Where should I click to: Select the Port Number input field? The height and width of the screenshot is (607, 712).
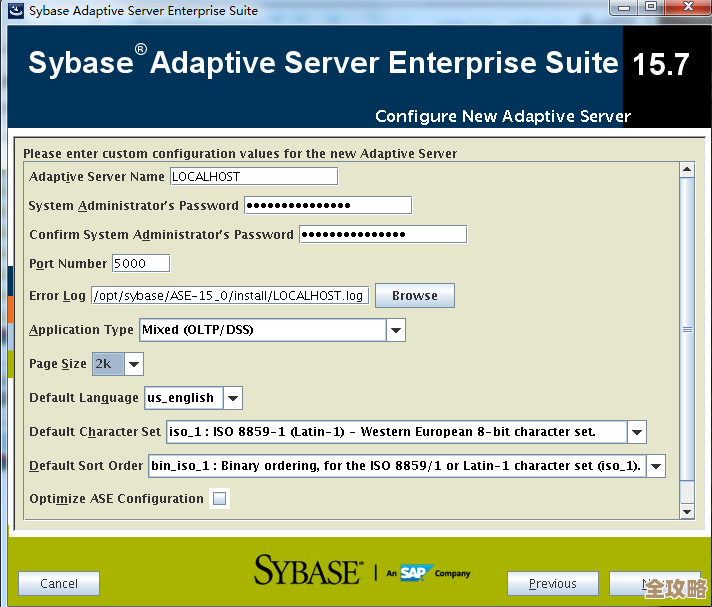(141, 264)
